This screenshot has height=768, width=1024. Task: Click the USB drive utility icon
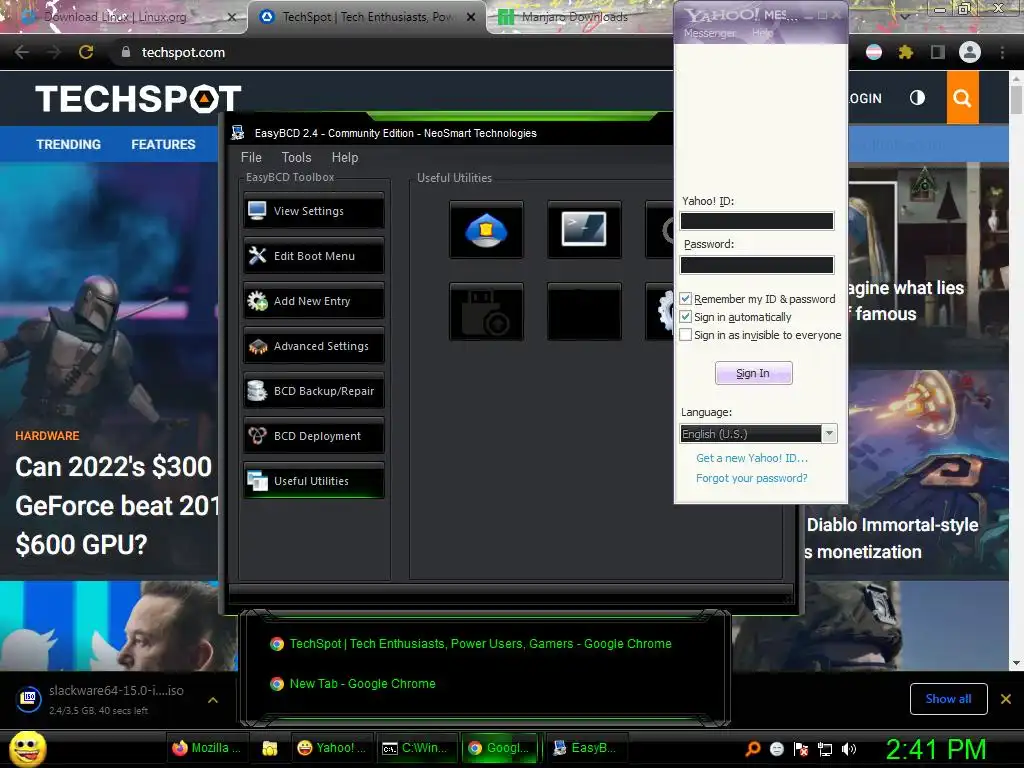(x=487, y=312)
